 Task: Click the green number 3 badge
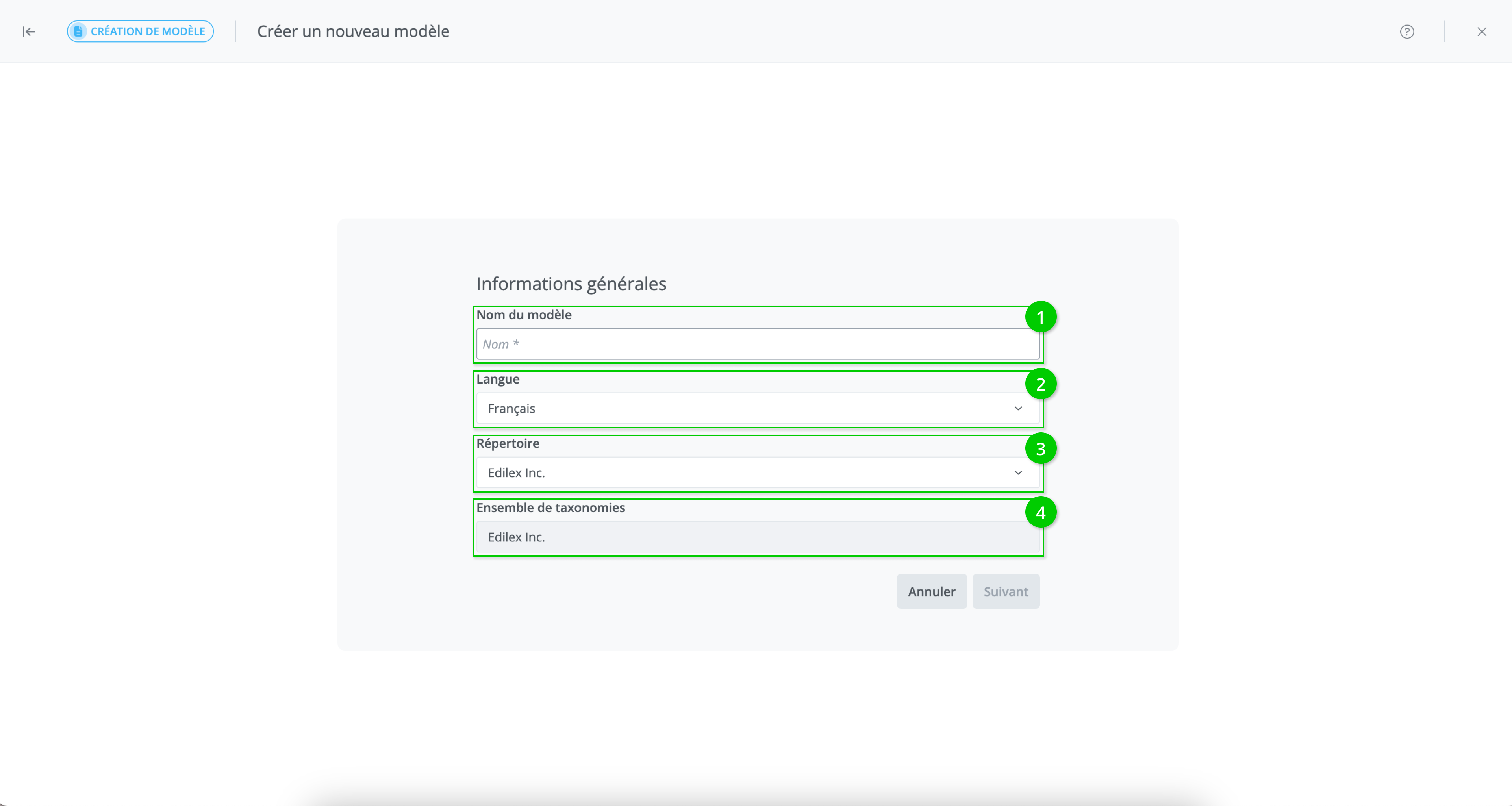[1040, 449]
